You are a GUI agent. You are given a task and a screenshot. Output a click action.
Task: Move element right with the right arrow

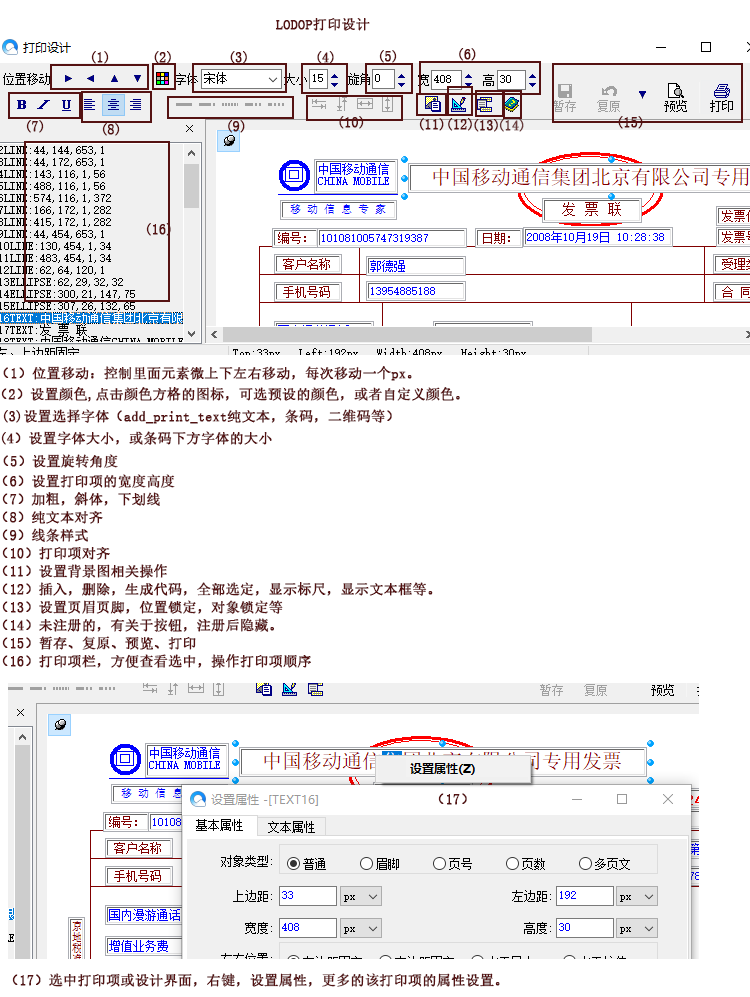[68, 78]
